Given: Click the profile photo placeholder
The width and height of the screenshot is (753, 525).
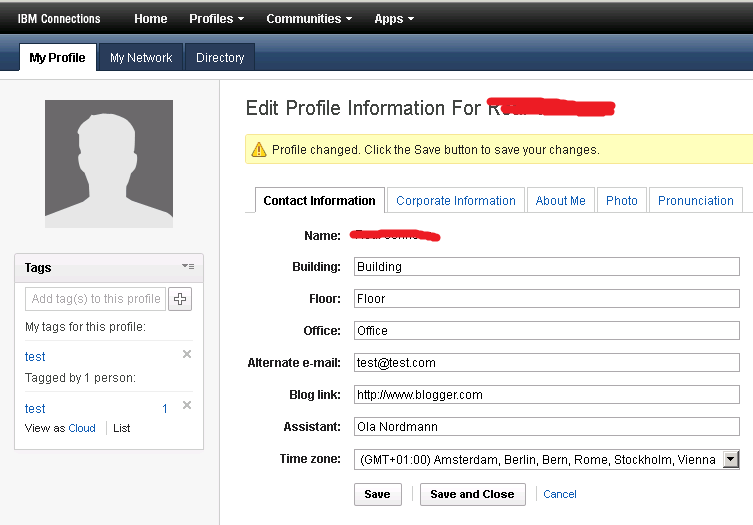Looking at the screenshot, I should (x=109, y=164).
